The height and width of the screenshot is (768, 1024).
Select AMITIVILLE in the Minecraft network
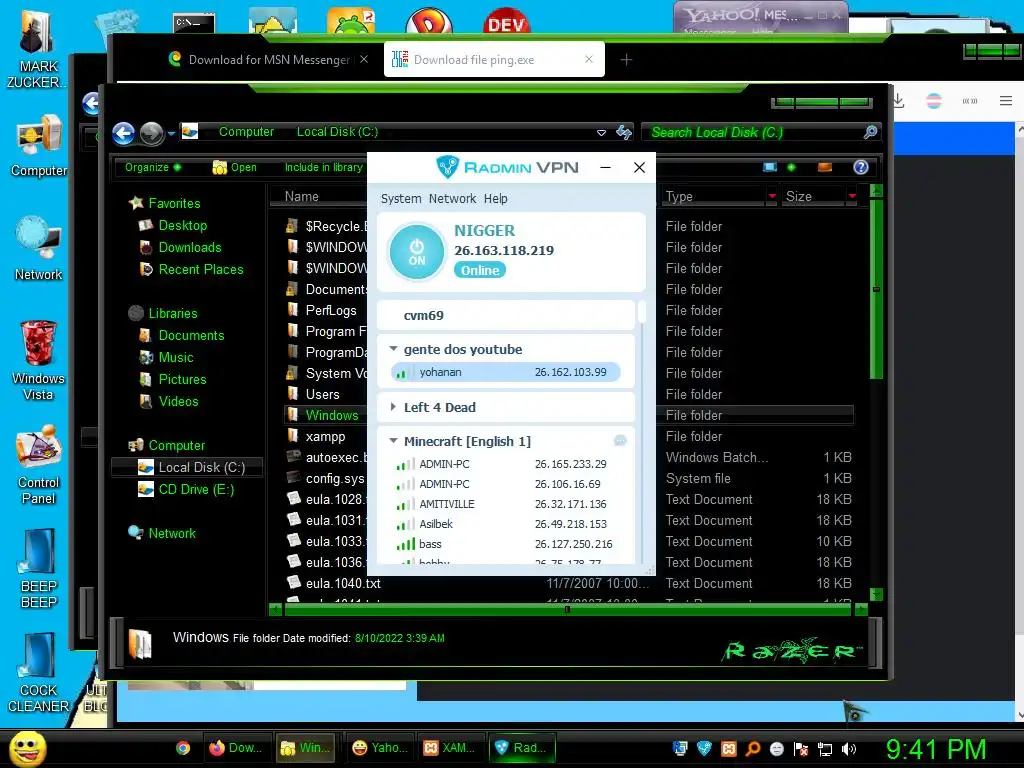click(x=505, y=504)
